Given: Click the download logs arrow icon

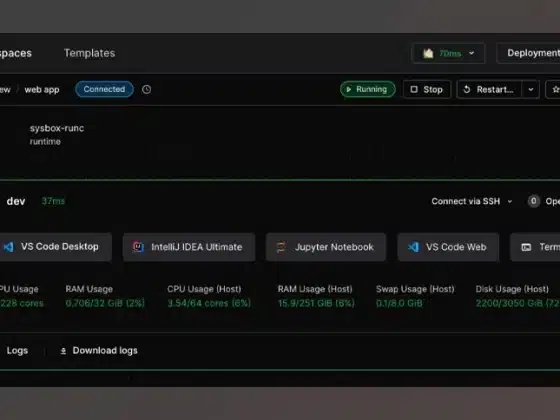Looking at the screenshot, I should click(x=63, y=351).
